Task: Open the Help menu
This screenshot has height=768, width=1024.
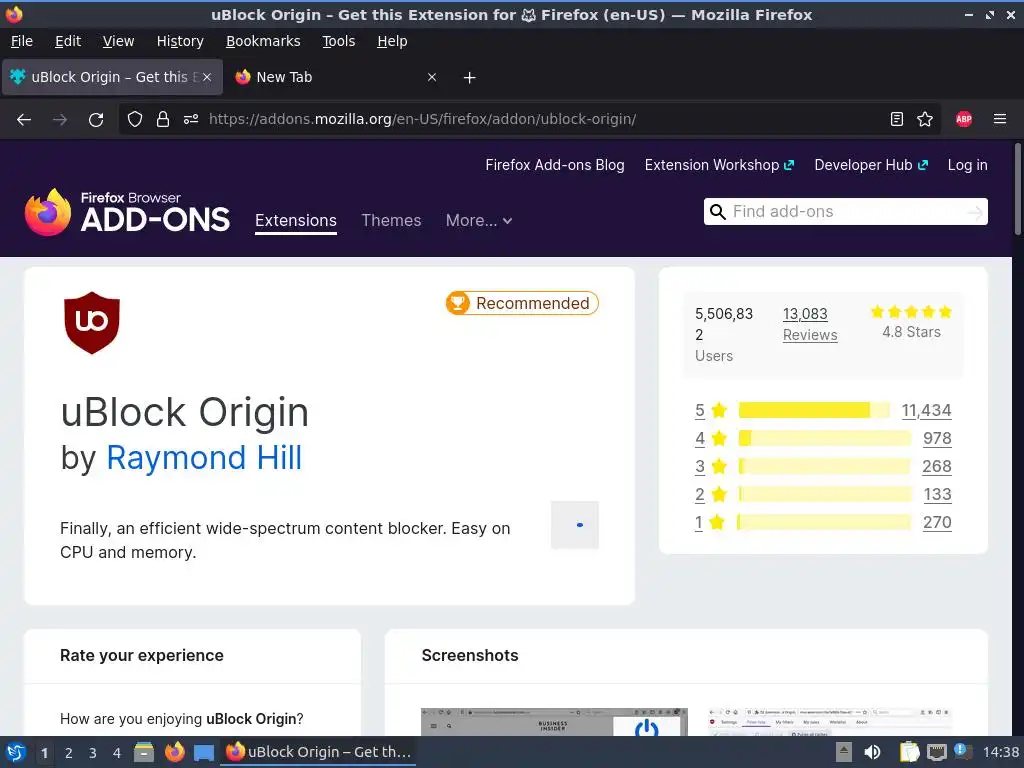Action: coord(392,41)
